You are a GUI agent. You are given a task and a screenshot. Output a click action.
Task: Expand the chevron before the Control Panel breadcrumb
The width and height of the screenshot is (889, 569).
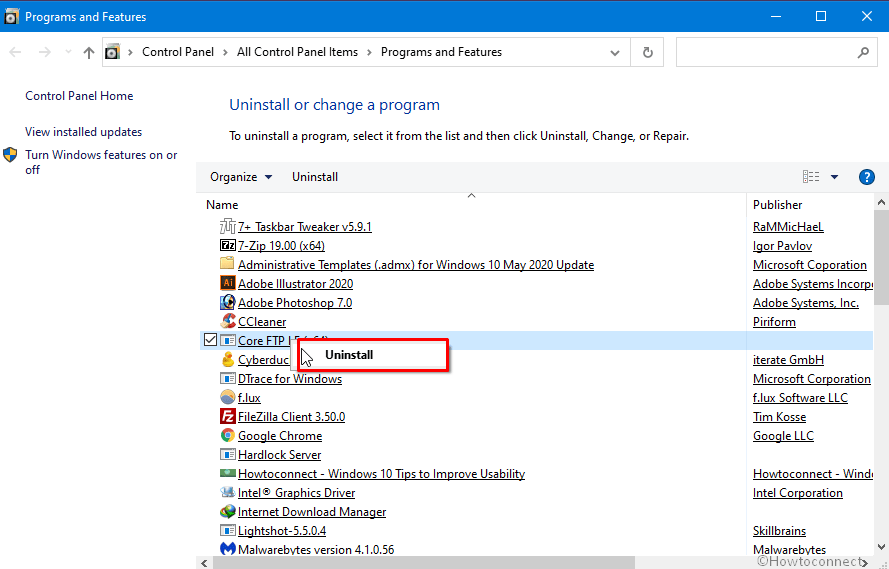coord(130,52)
